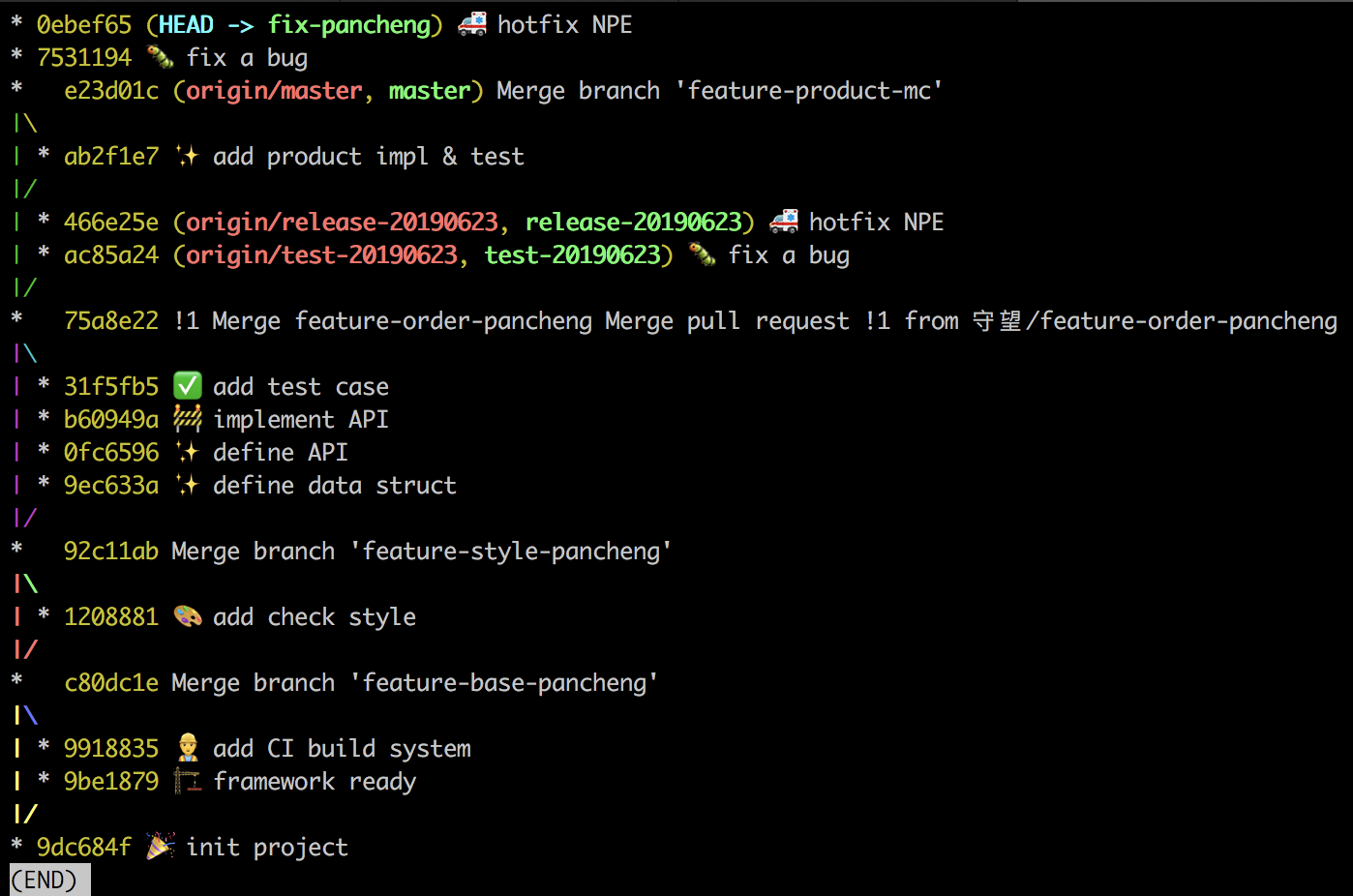
Task: Click the bug emoji on the test-20190623 line
Action: 702,254
